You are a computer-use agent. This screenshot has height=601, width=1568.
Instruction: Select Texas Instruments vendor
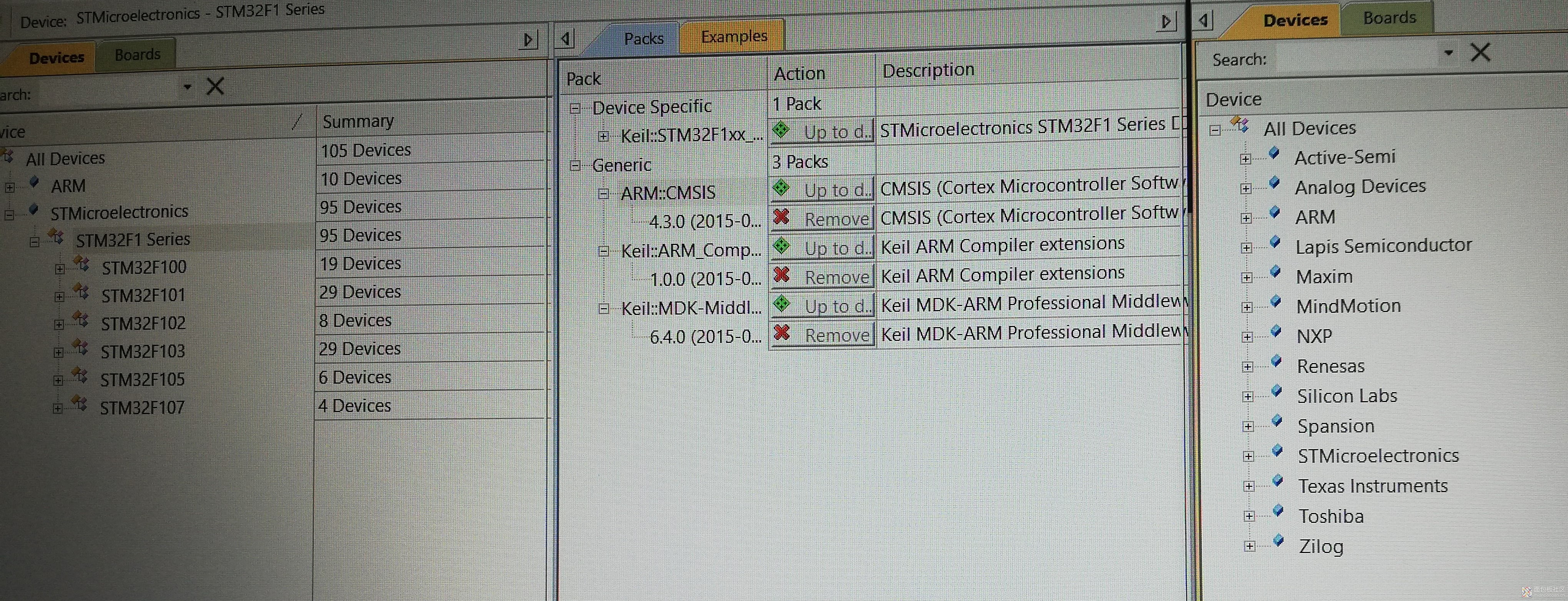pos(1373,486)
